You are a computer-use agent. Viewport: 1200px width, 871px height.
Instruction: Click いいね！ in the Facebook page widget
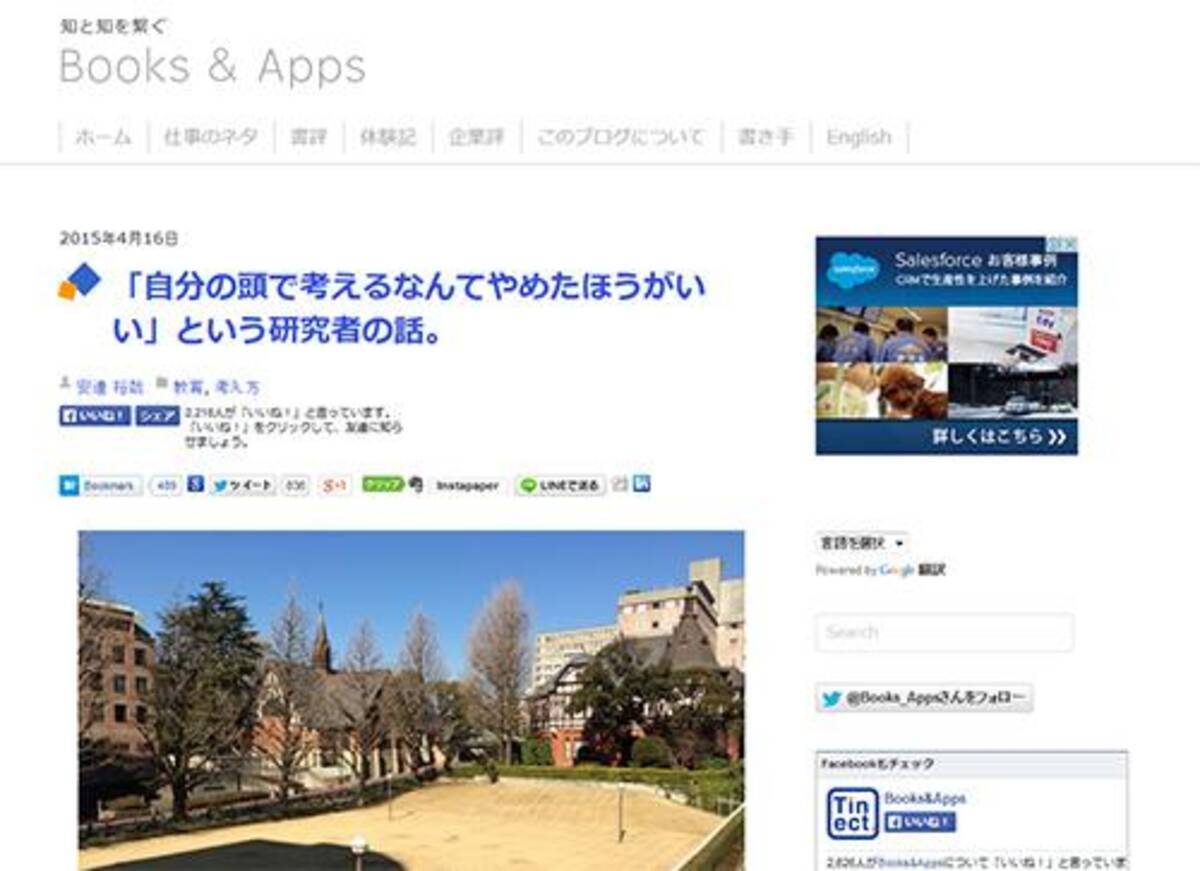click(x=921, y=822)
